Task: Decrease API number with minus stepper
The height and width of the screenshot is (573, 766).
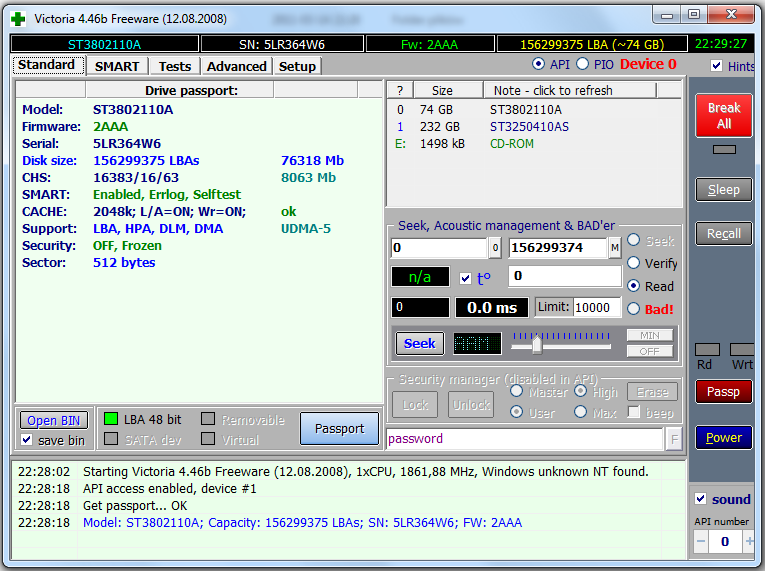Action: pos(701,541)
